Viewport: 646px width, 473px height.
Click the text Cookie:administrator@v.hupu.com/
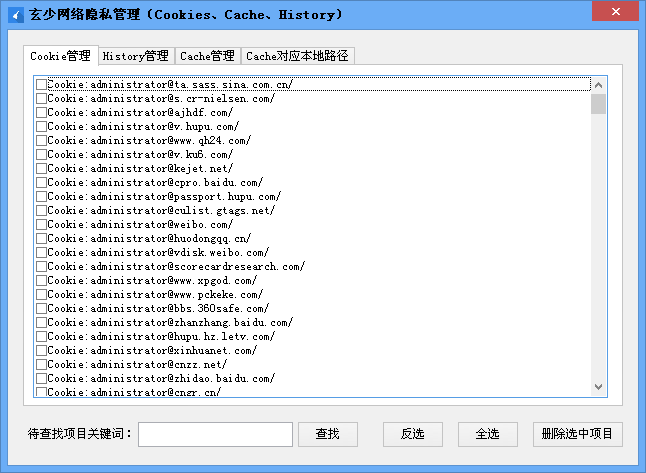tap(143, 126)
